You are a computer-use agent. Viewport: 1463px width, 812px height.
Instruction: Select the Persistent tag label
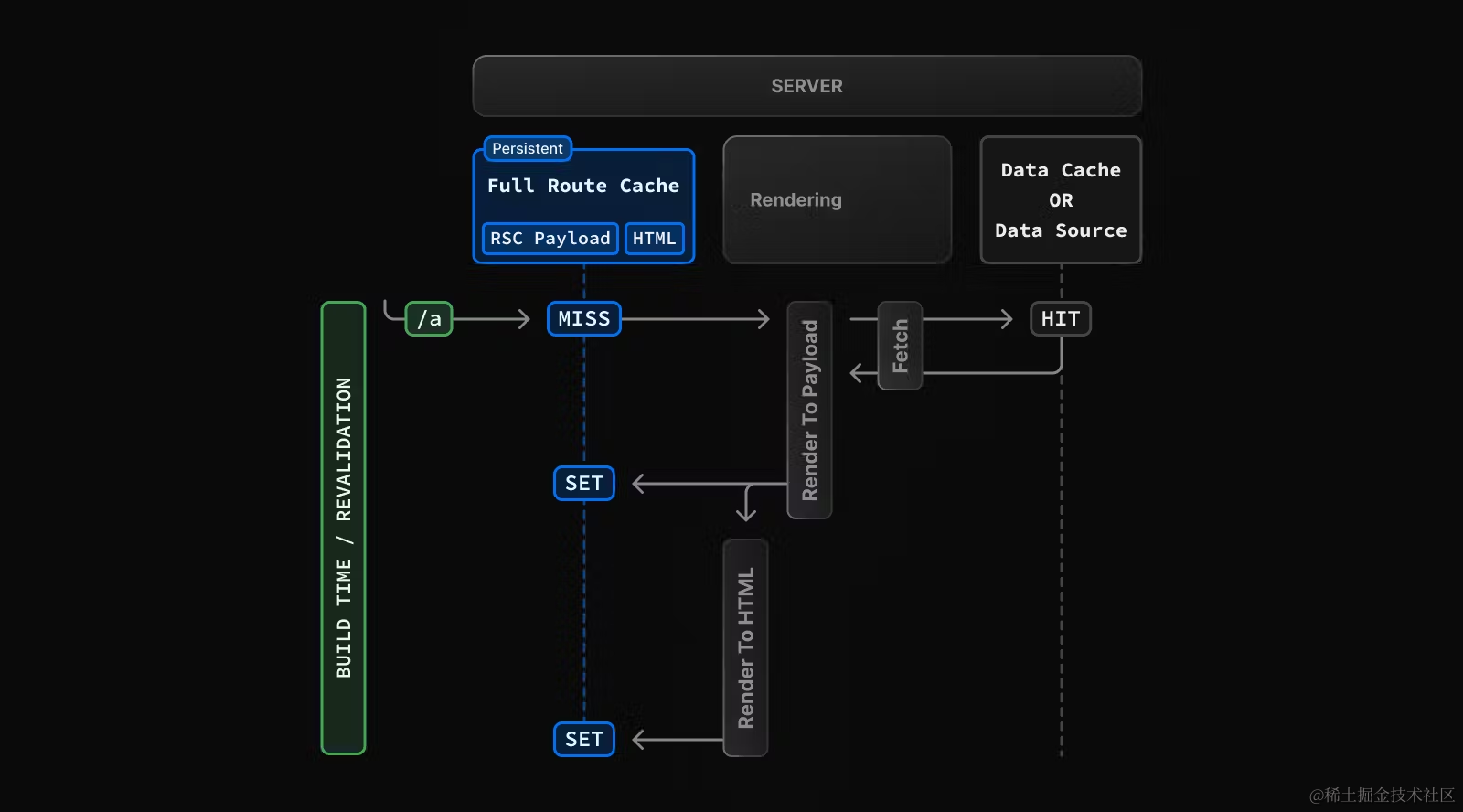tap(528, 148)
